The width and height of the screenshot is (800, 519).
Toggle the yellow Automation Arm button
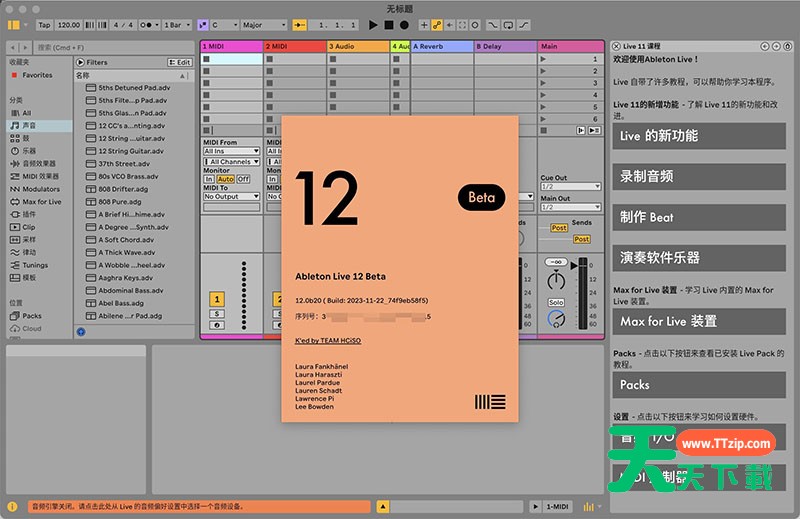click(437, 24)
